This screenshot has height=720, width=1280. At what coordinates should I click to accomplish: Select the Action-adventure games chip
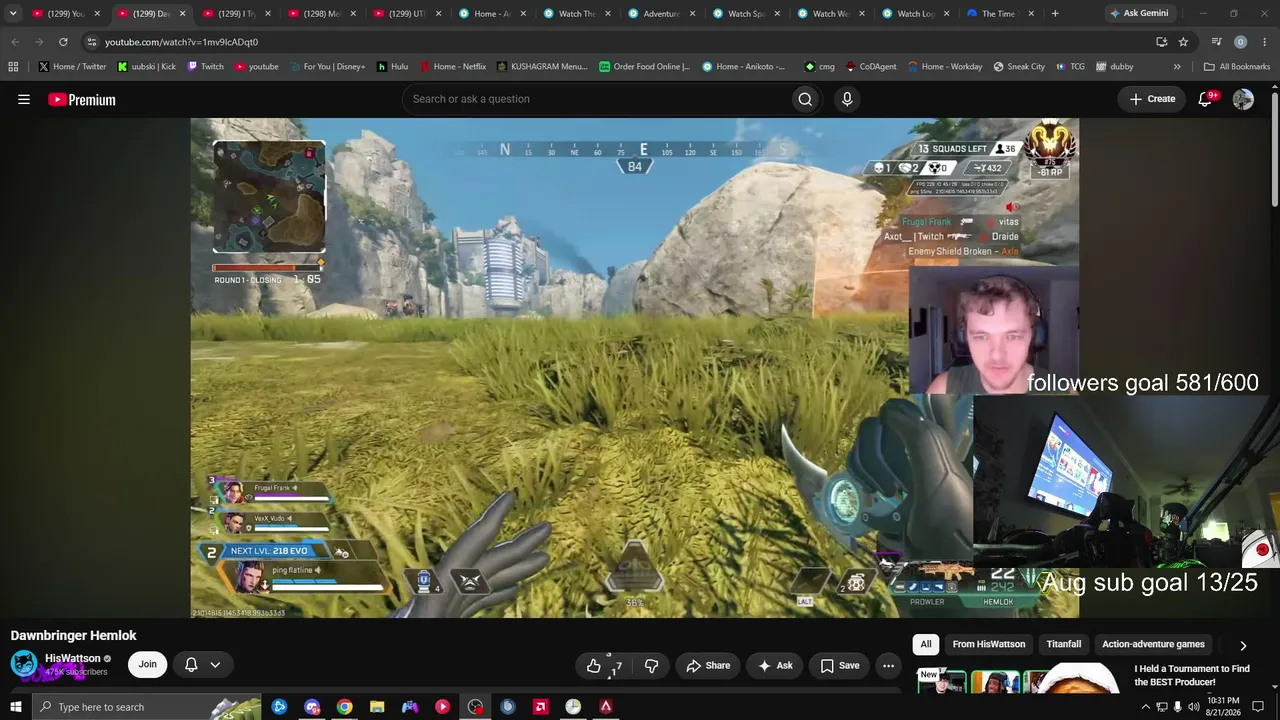click(x=1153, y=645)
